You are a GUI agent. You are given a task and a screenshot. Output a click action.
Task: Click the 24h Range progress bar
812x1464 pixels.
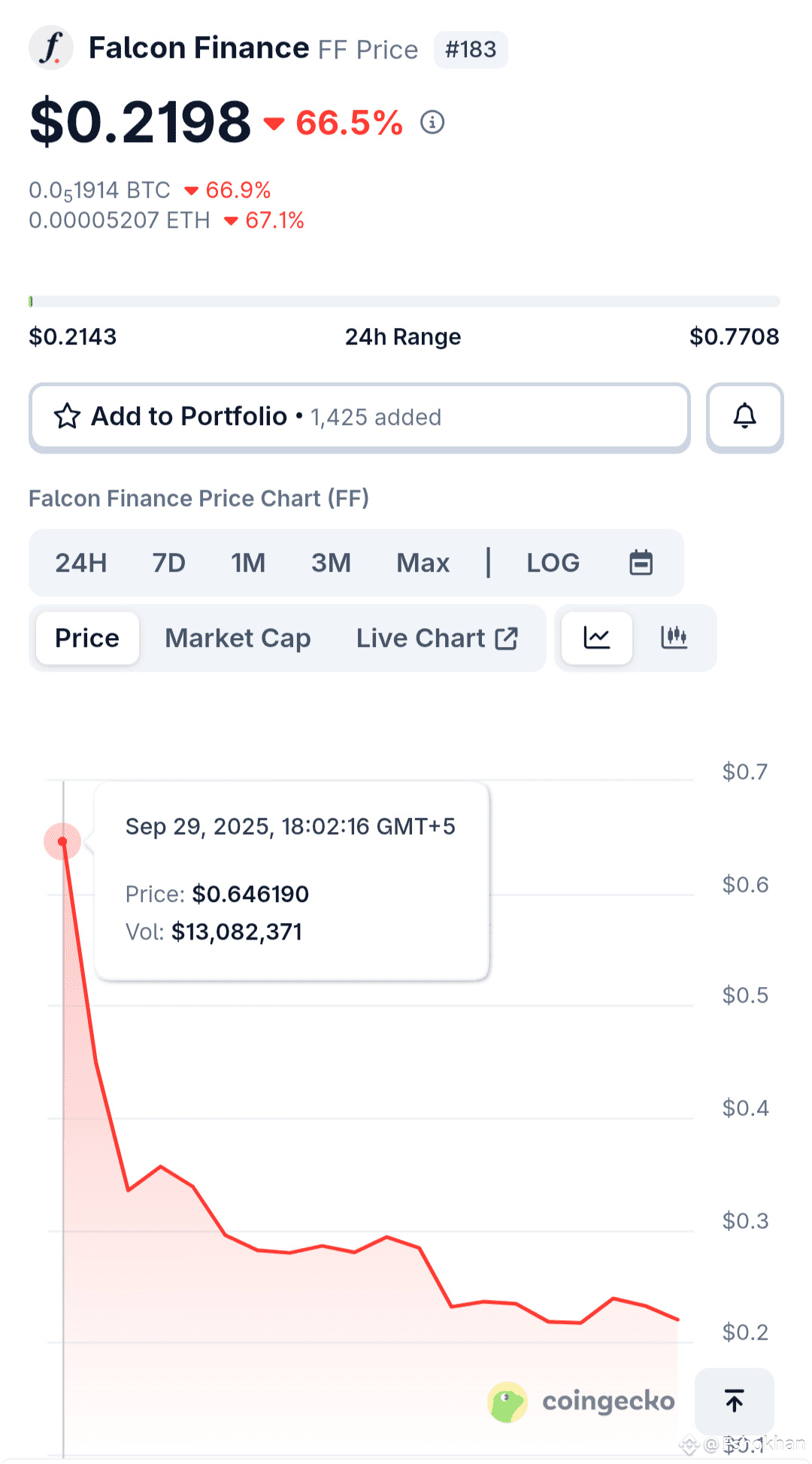click(404, 302)
